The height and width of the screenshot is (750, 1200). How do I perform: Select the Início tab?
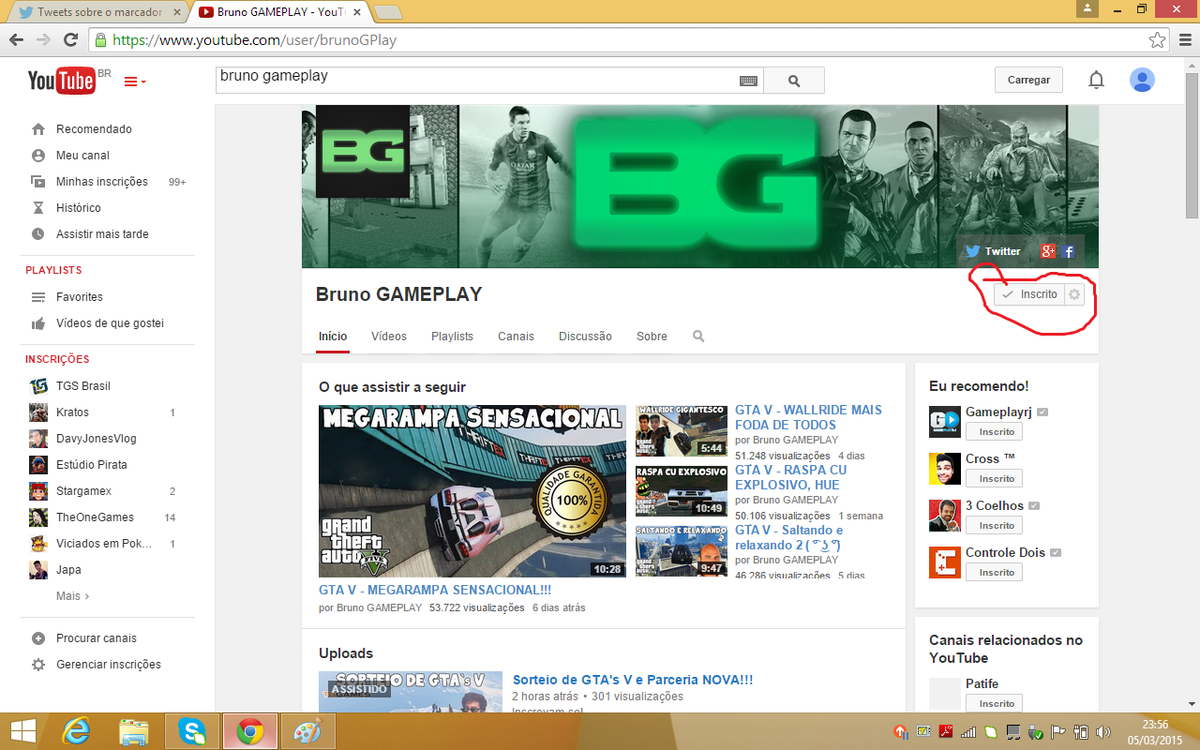click(333, 336)
